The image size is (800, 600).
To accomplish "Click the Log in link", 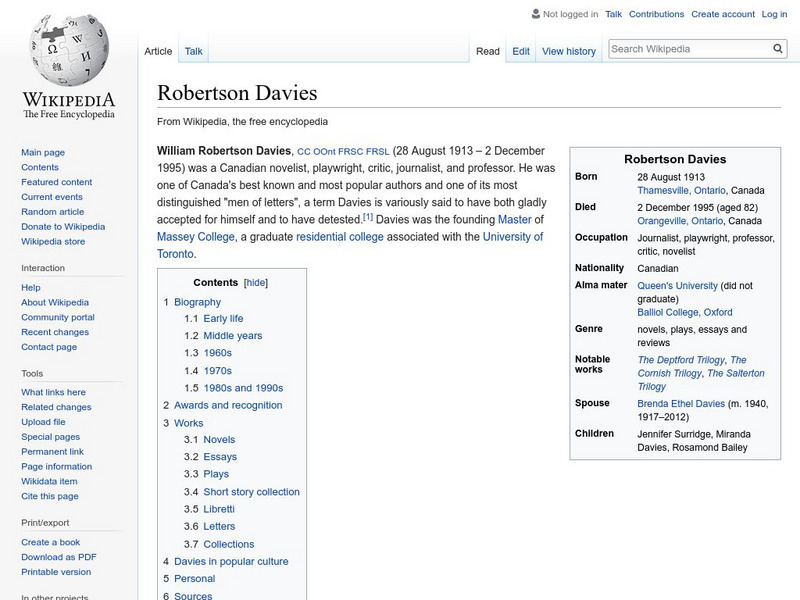I will pyautogui.click(x=774, y=14).
